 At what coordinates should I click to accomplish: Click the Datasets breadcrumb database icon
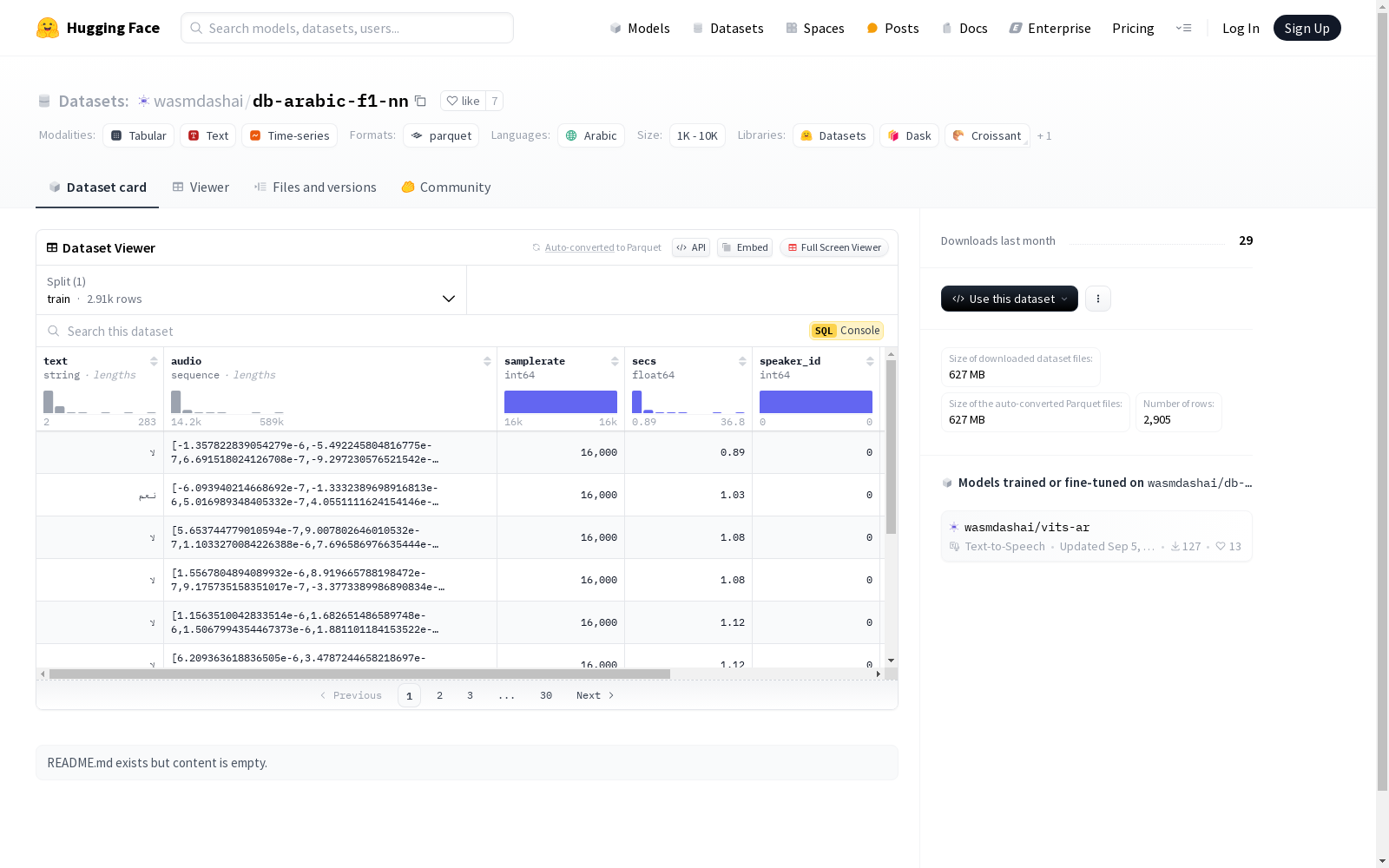point(44,101)
